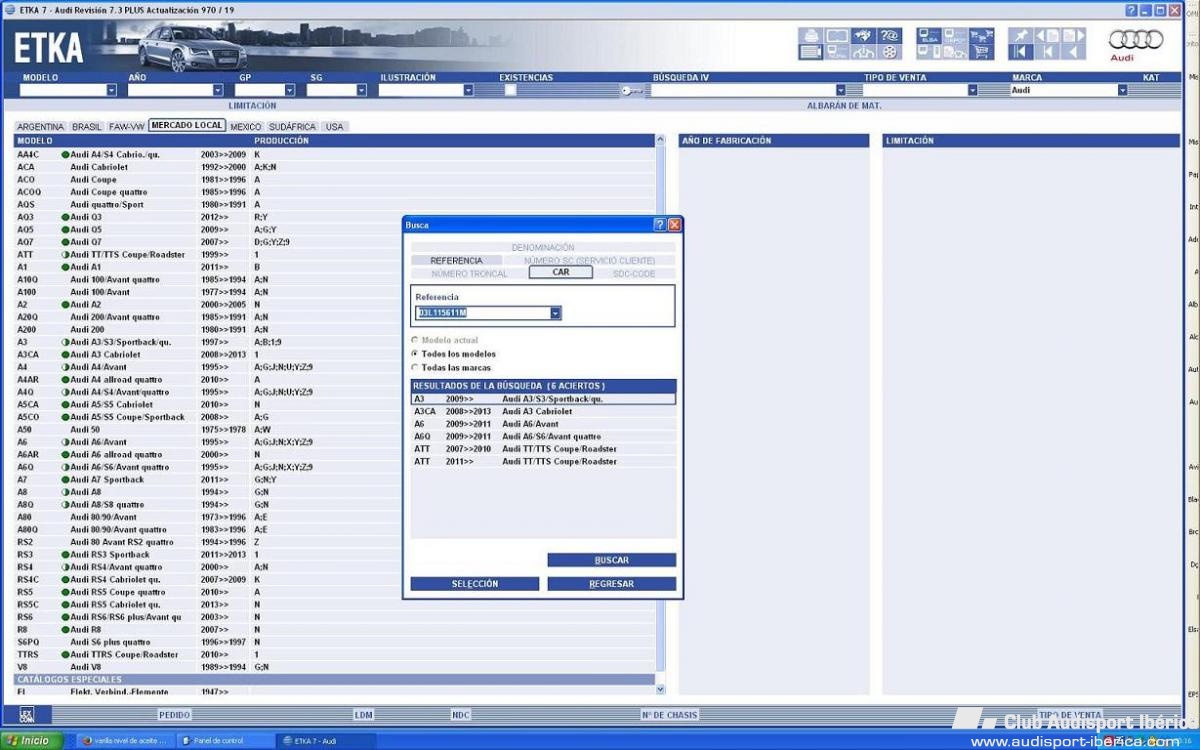This screenshot has width=1200, height=750.
Task: Open the Windows Inicio start button
Action: [x=32, y=741]
